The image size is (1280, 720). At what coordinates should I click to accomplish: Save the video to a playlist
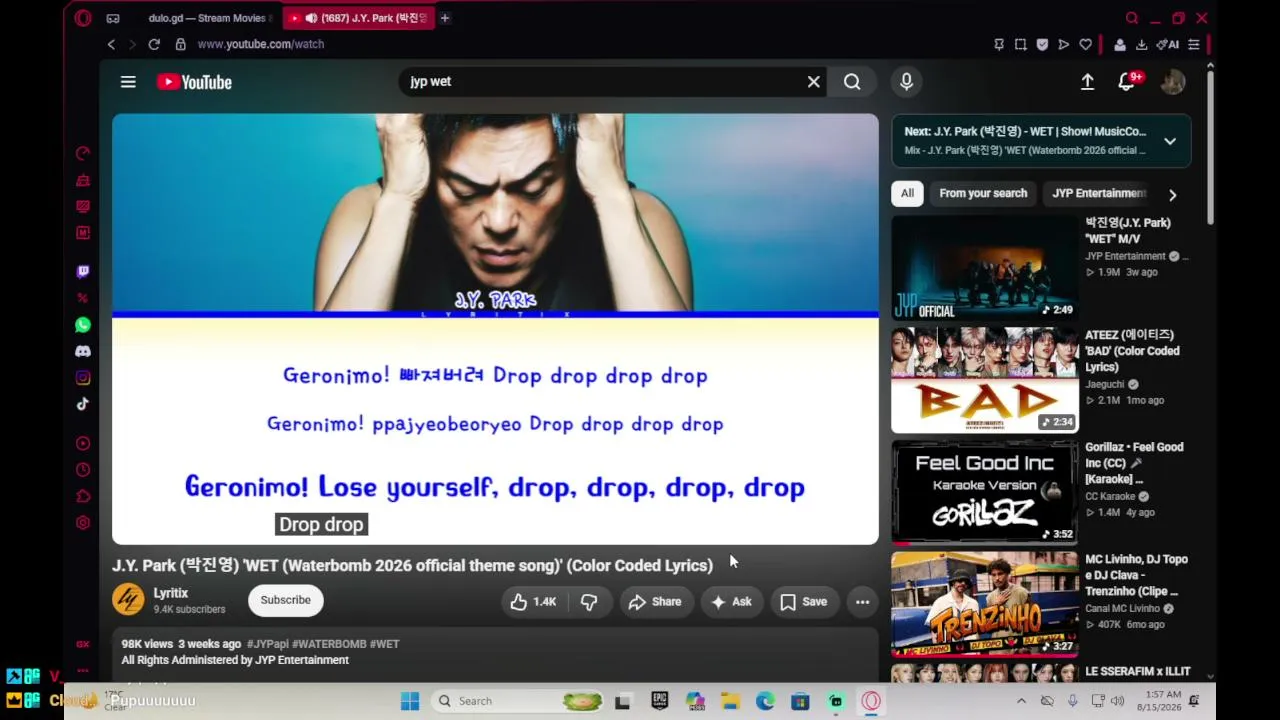click(x=803, y=602)
